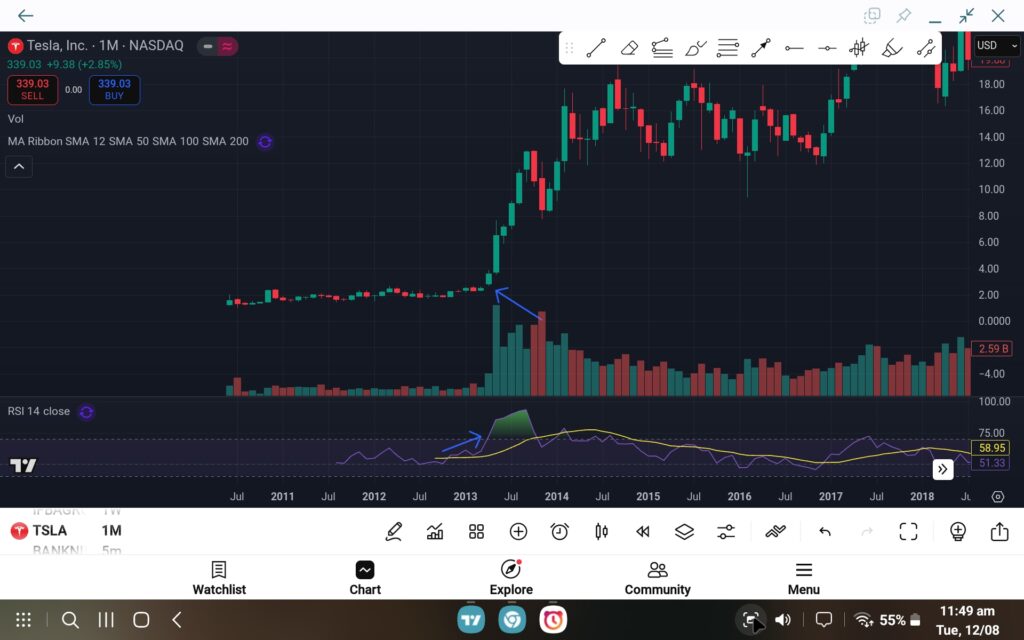The height and width of the screenshot is (640, 1024).
Task: Select the parallel horizontal lines tool
Action: click(728, 48)
